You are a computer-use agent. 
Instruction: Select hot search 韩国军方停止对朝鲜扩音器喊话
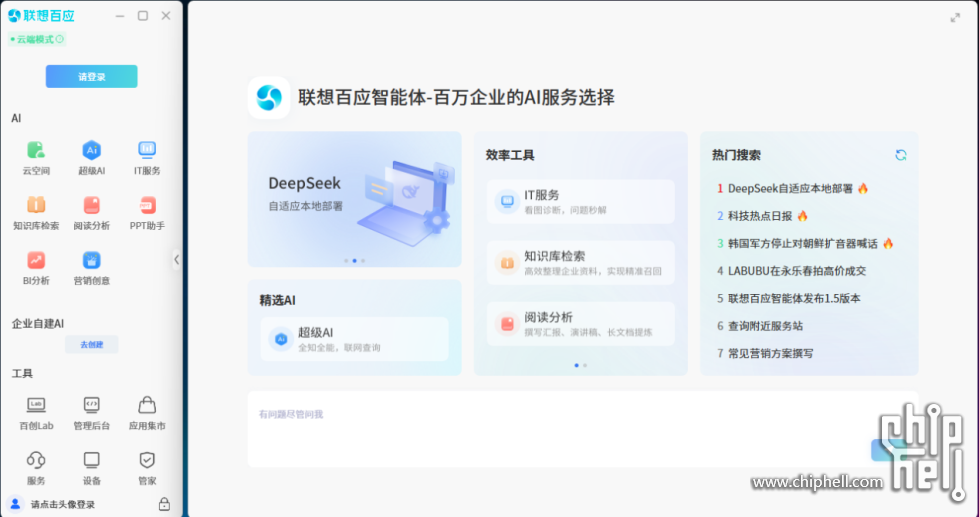coord(803,244)
